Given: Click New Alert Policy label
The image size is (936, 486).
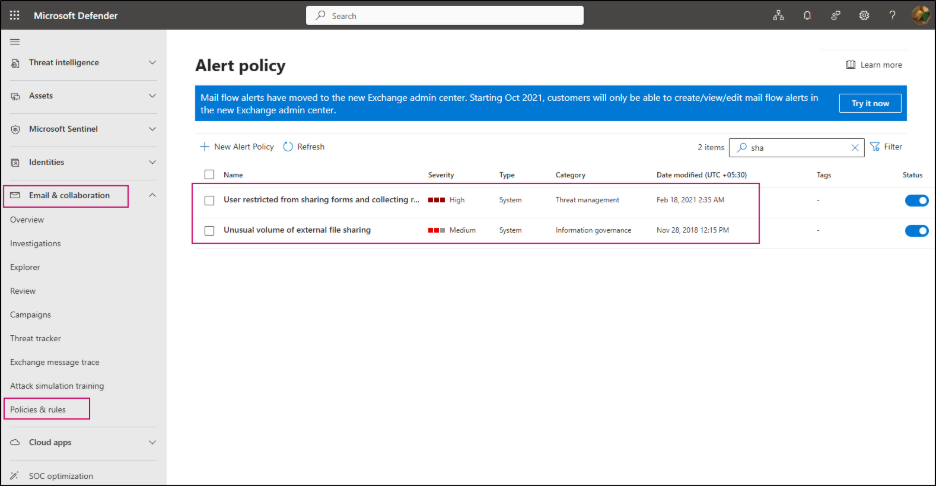Looking at the screenshot, I should (x=244, y=147).
